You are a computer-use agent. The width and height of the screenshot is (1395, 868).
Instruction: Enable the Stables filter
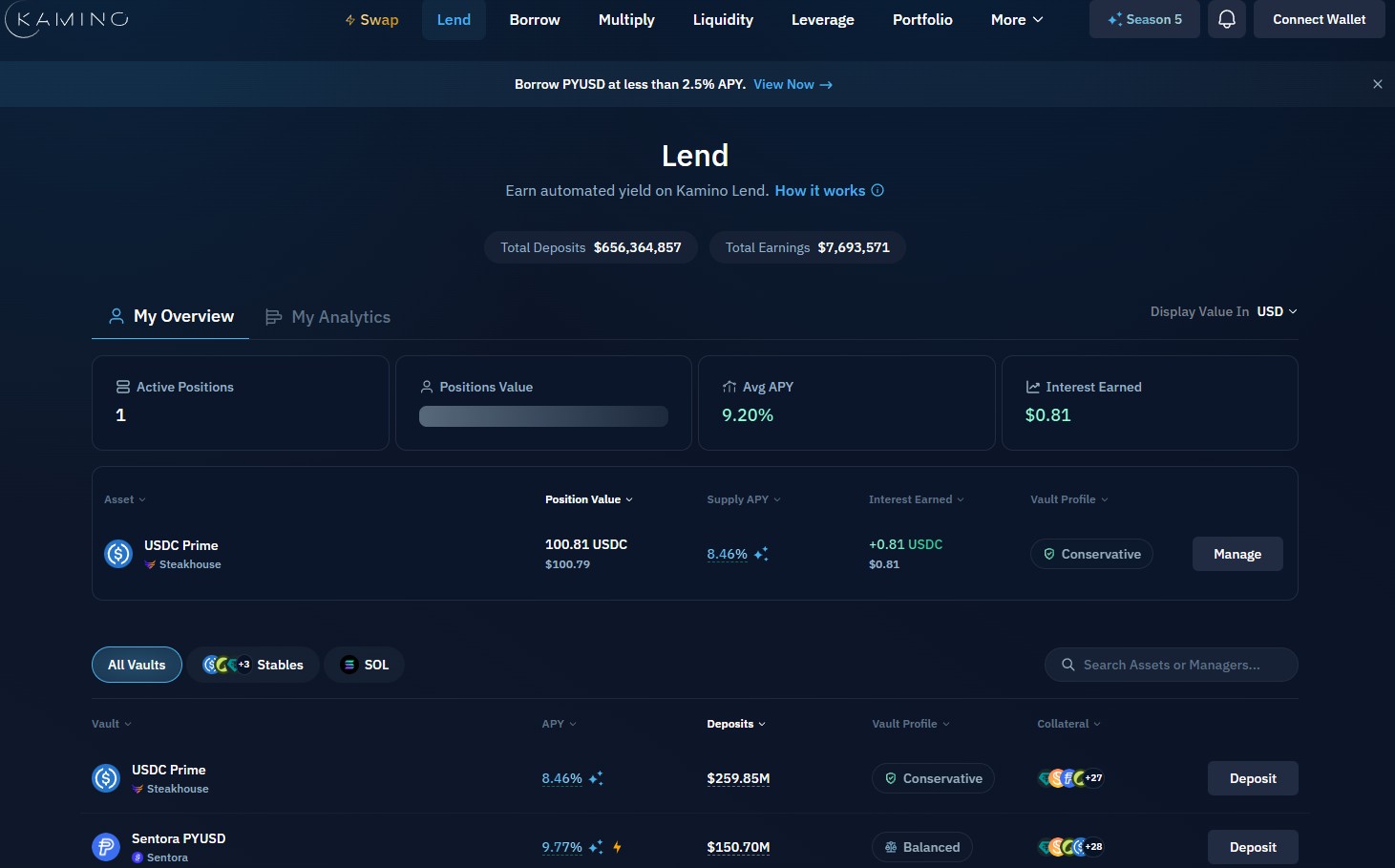(252, 665)
